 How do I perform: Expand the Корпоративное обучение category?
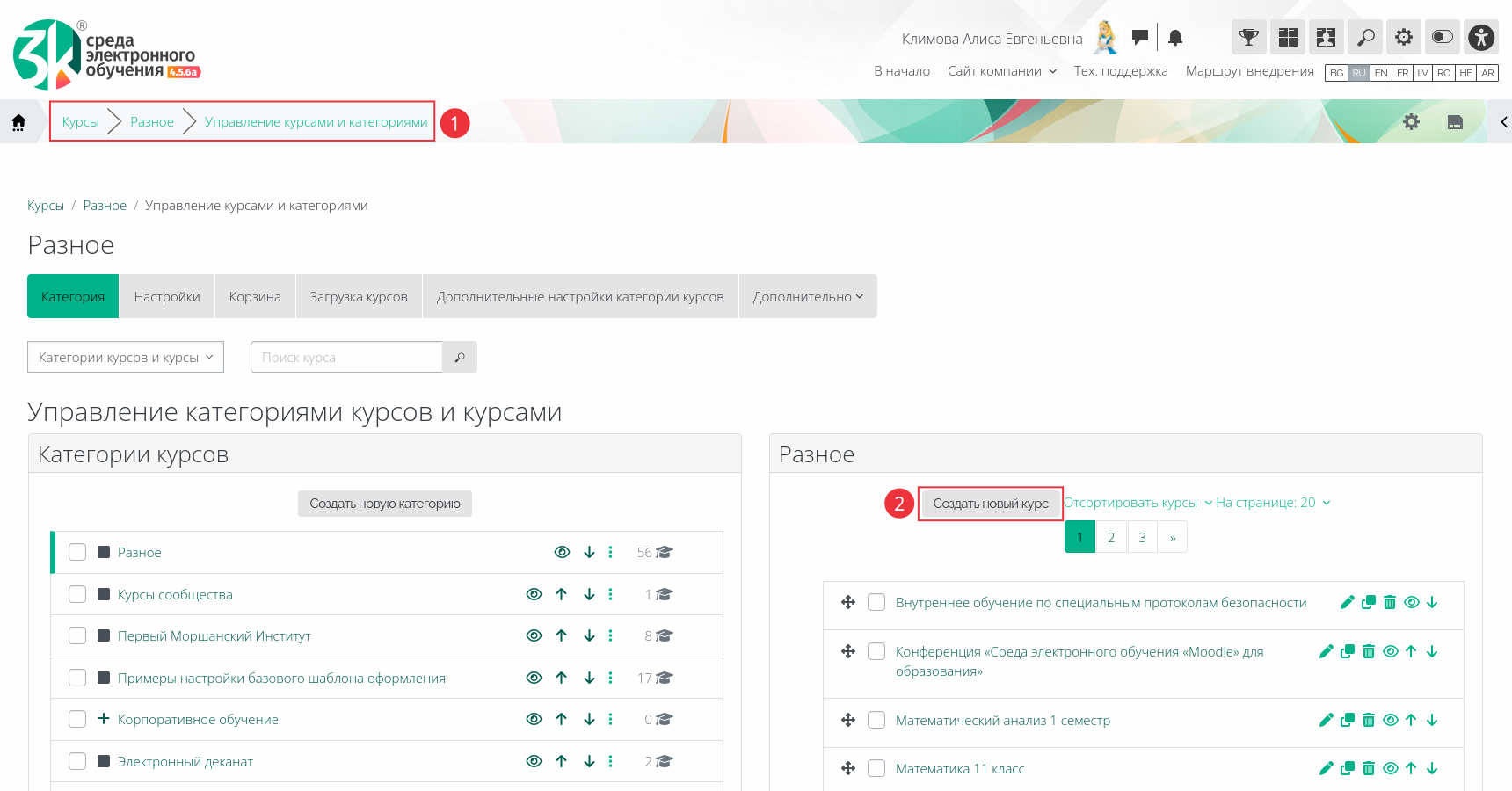tap(104, 720)
